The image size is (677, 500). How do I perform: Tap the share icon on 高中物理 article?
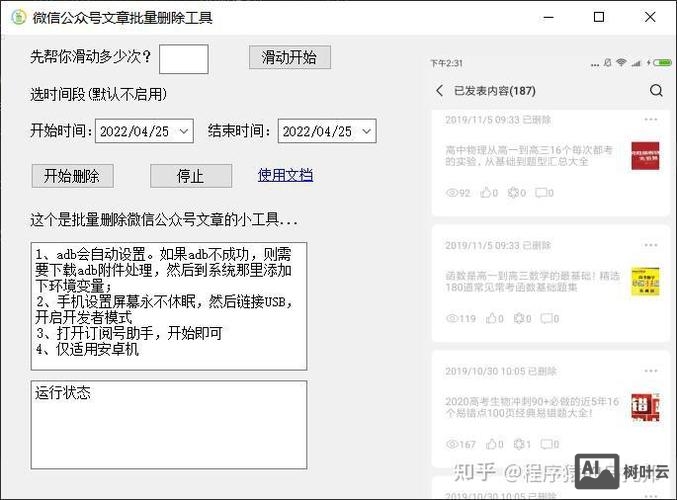point(513,192)
